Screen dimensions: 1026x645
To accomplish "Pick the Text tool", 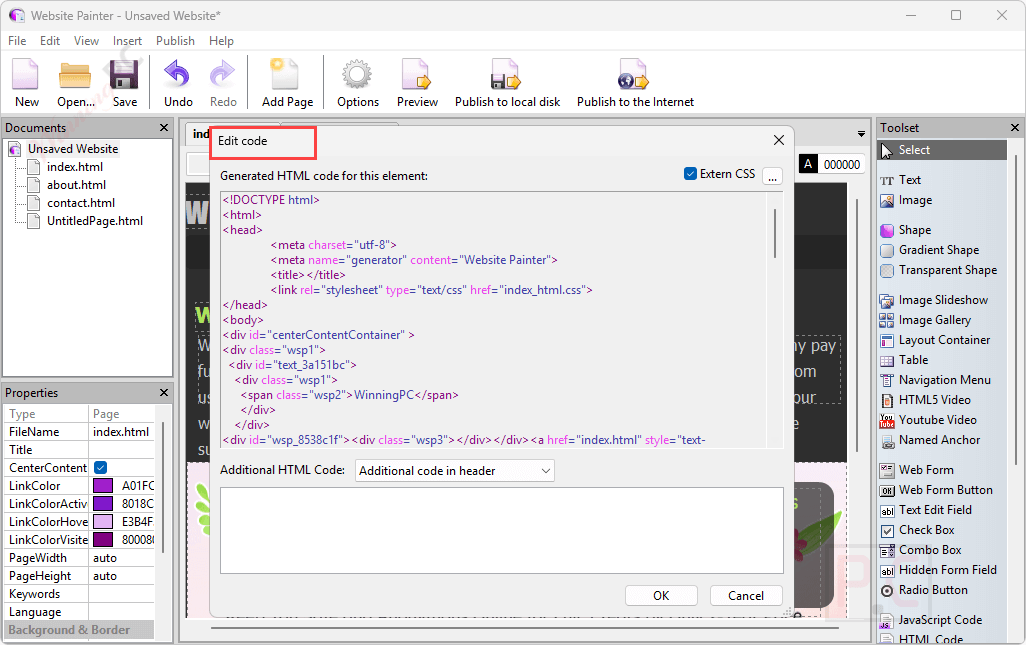I will point(900,180).
